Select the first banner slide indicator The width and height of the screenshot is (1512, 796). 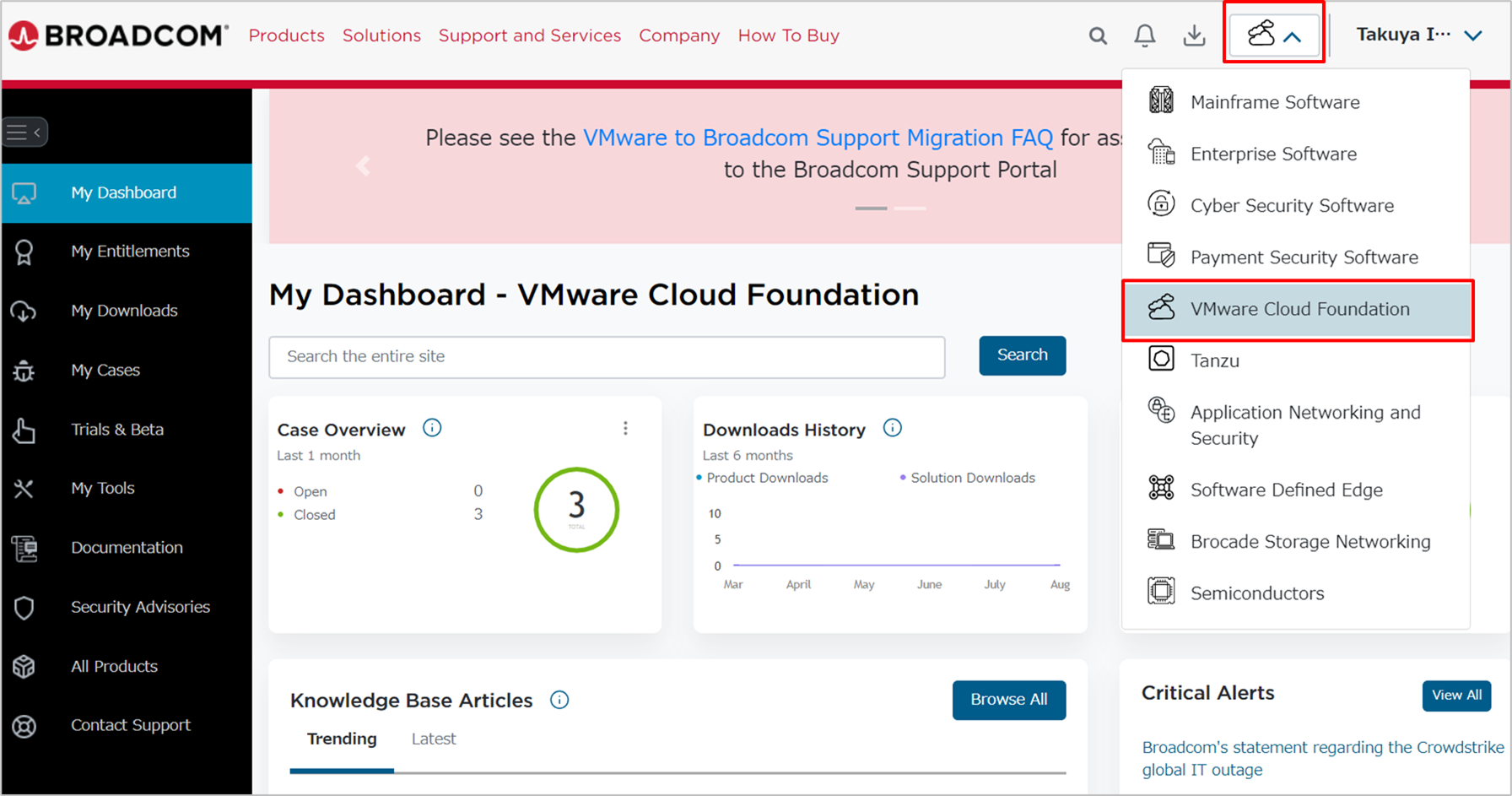click(871, 208)
